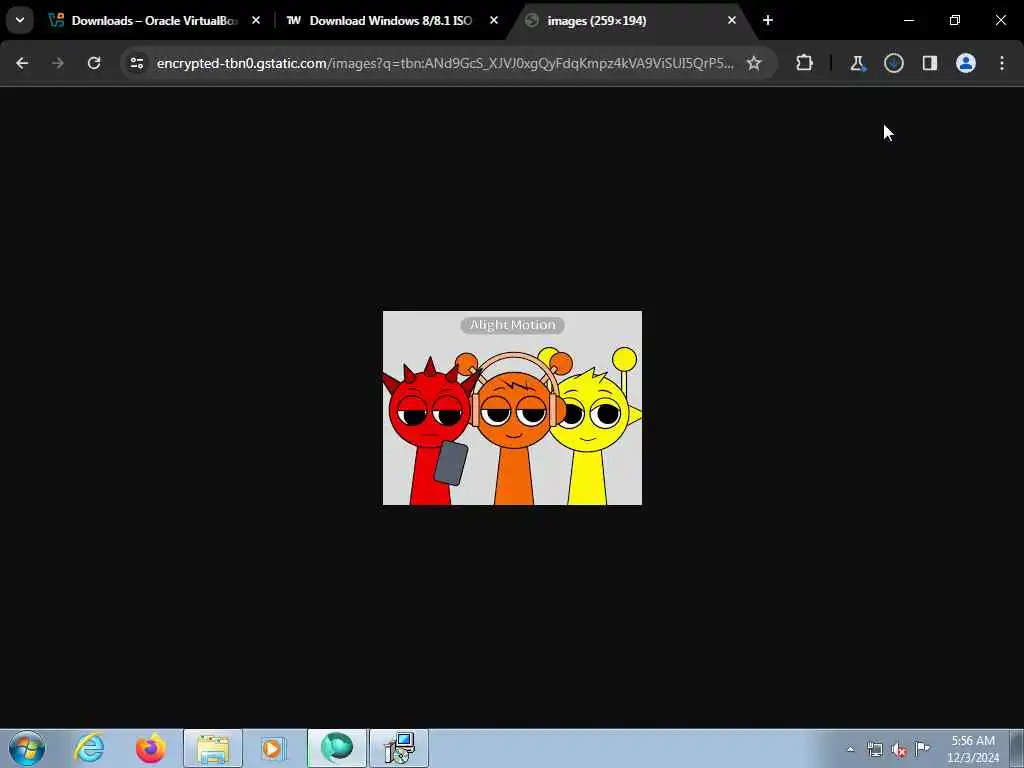Viewport: 1024px width, 768px height.
Task: View site information for gstatic.com
Action: click(136, 63)
